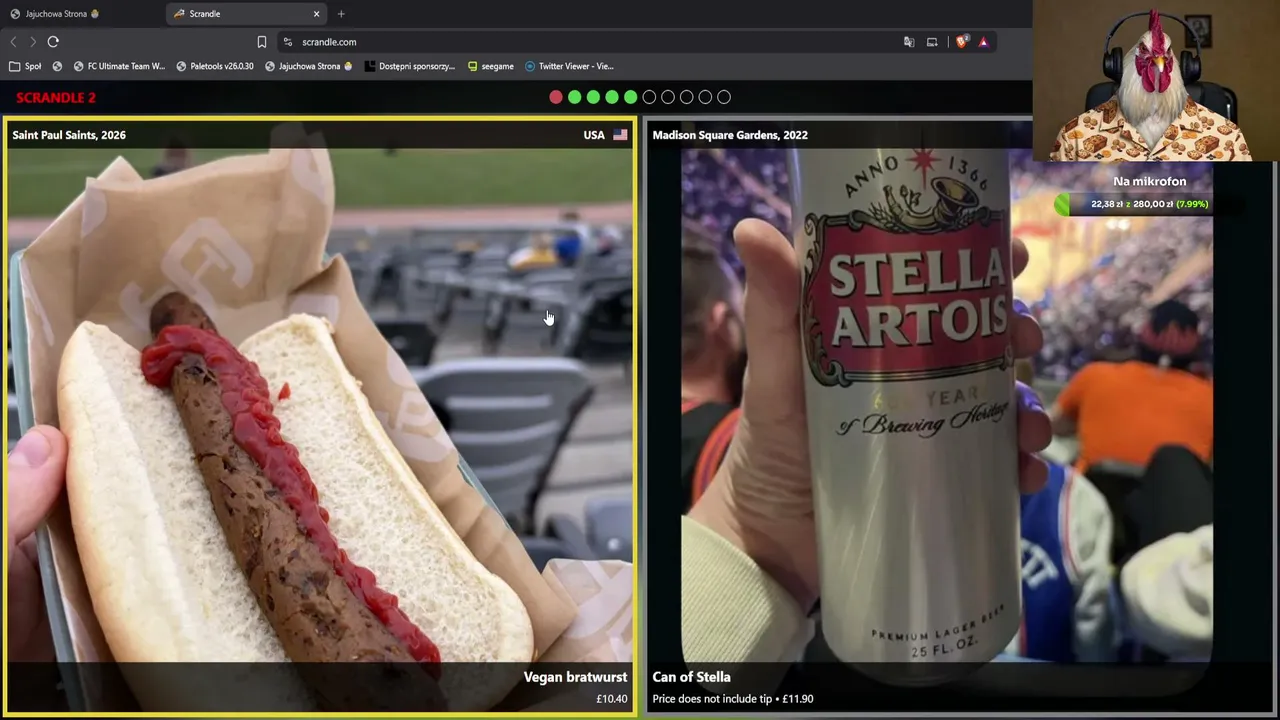
Task: Bookmark this page with the bookmark icon
Action: tap(262, 42)
